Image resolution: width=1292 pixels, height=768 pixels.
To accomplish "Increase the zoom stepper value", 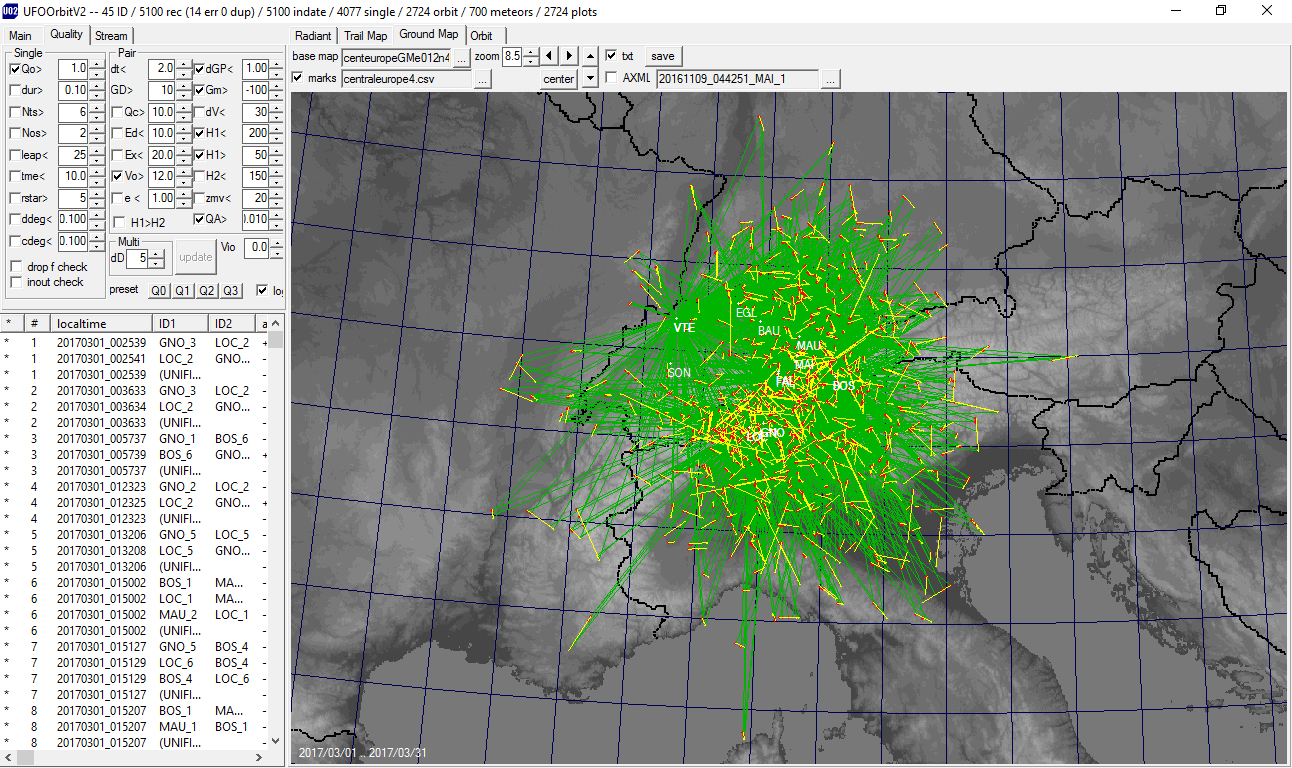I will (531, 52).
